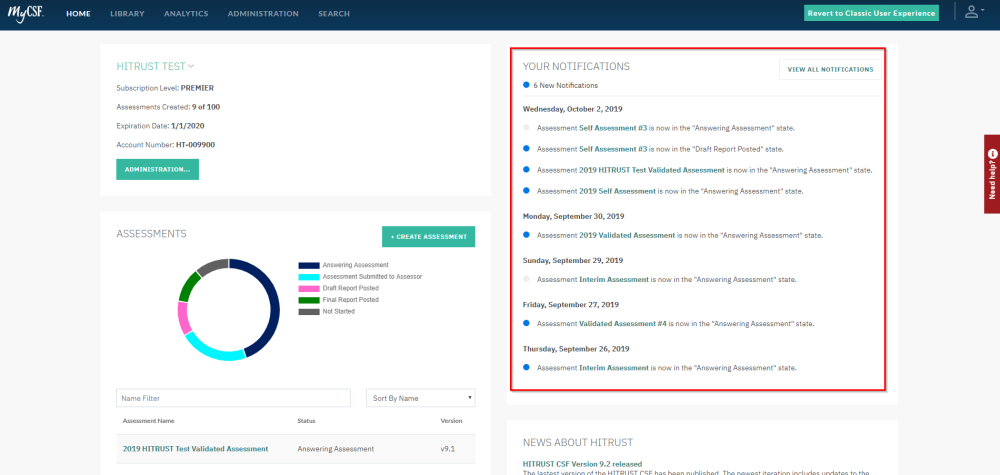
Task: Expand the HITRUST TEST organization dropdown
Action: (155, 66)
